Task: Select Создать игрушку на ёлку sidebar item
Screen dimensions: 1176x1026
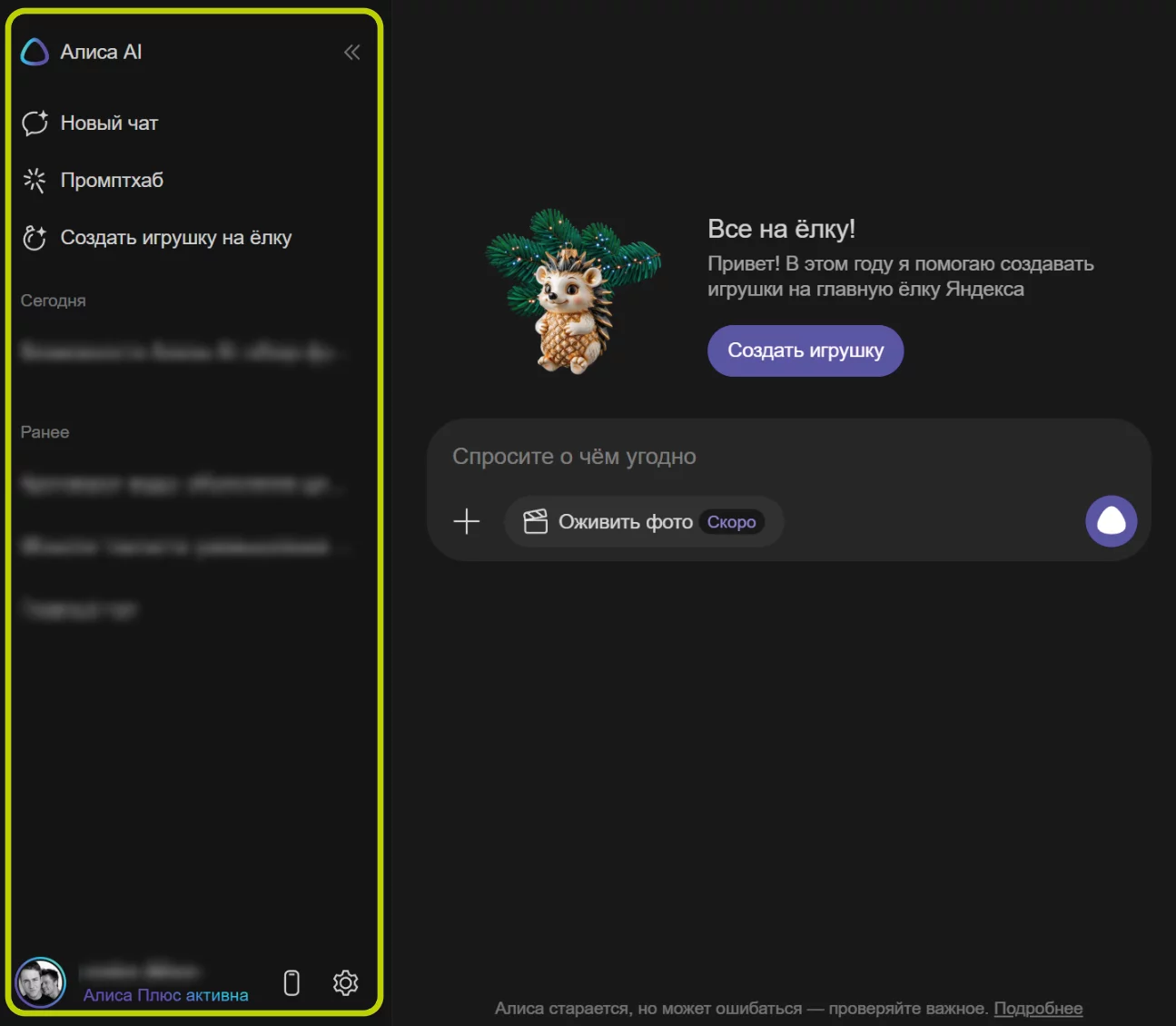Action: pos(175,238)
